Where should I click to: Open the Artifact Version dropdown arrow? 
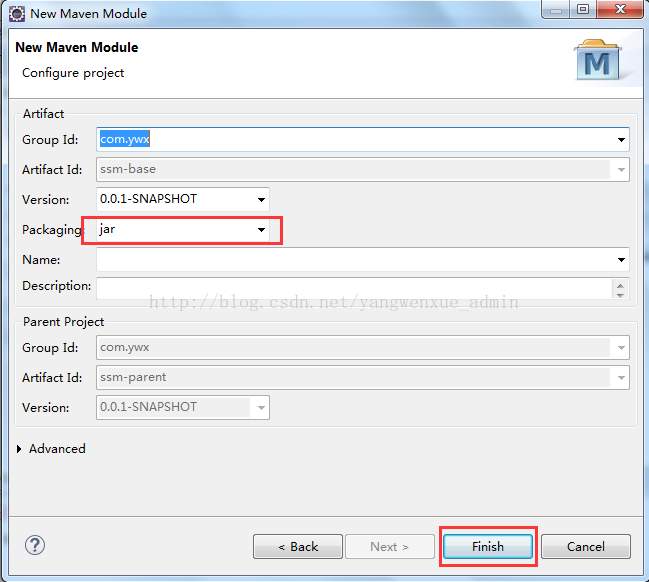pos(261,200)
